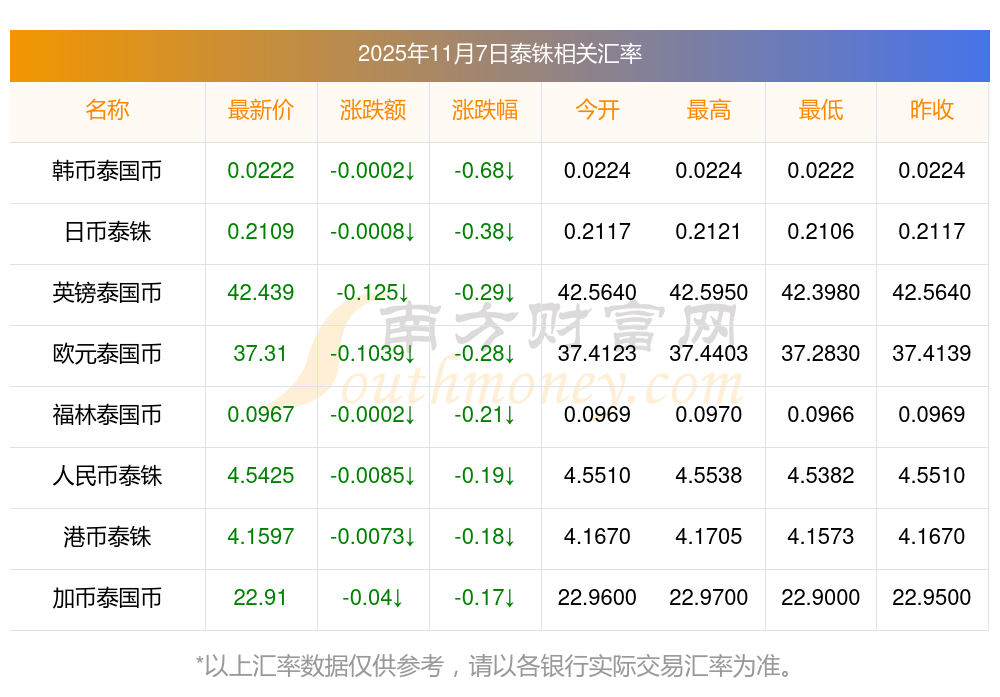Click the 欧元泰国币 row name
Viewport: 1000px width, 697px height.
[107, 354]
